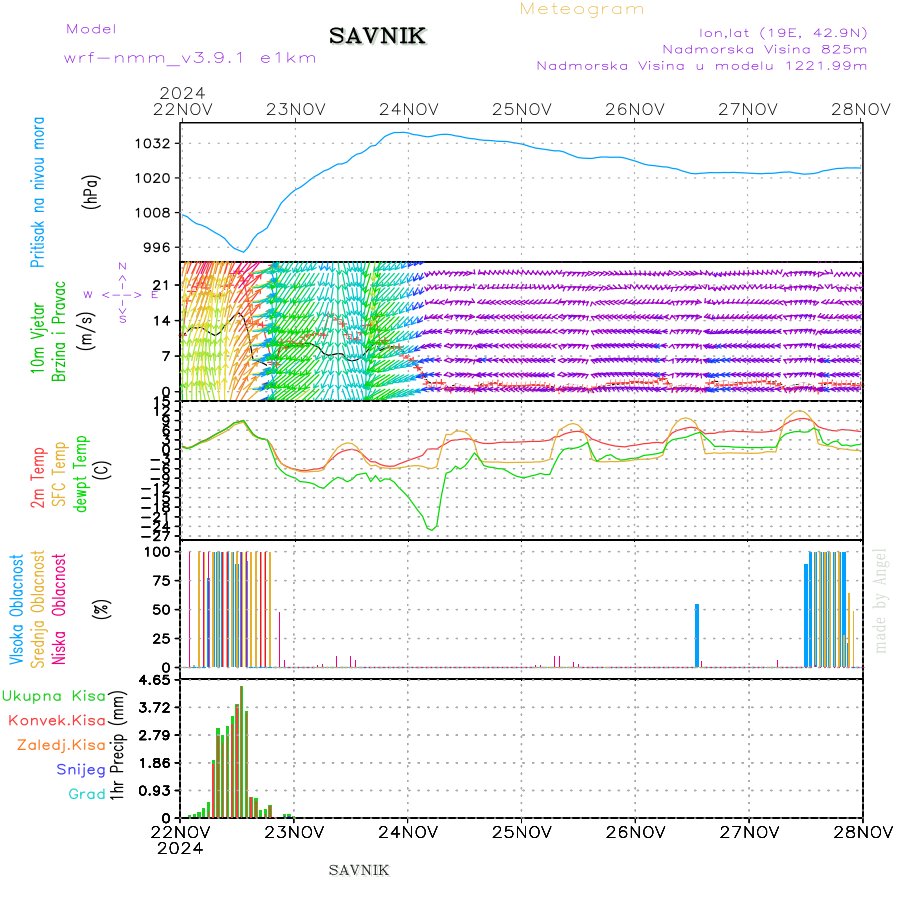900x900 pixels.
Task: Click the 100 value on cloudiness axis
Action: pos(157,552)
